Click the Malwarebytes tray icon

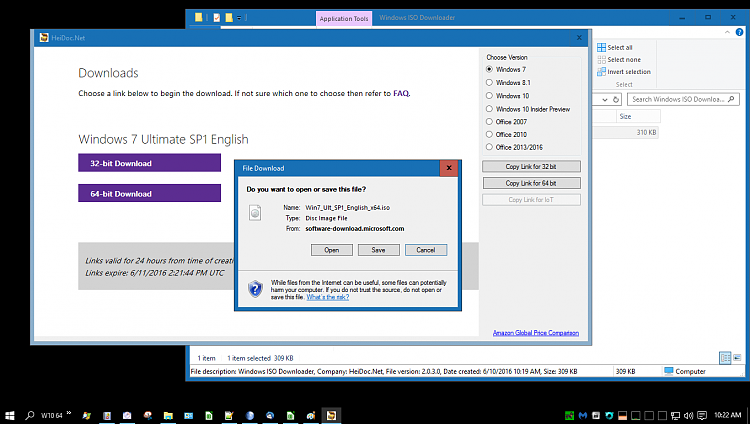[x=582, y=415]
